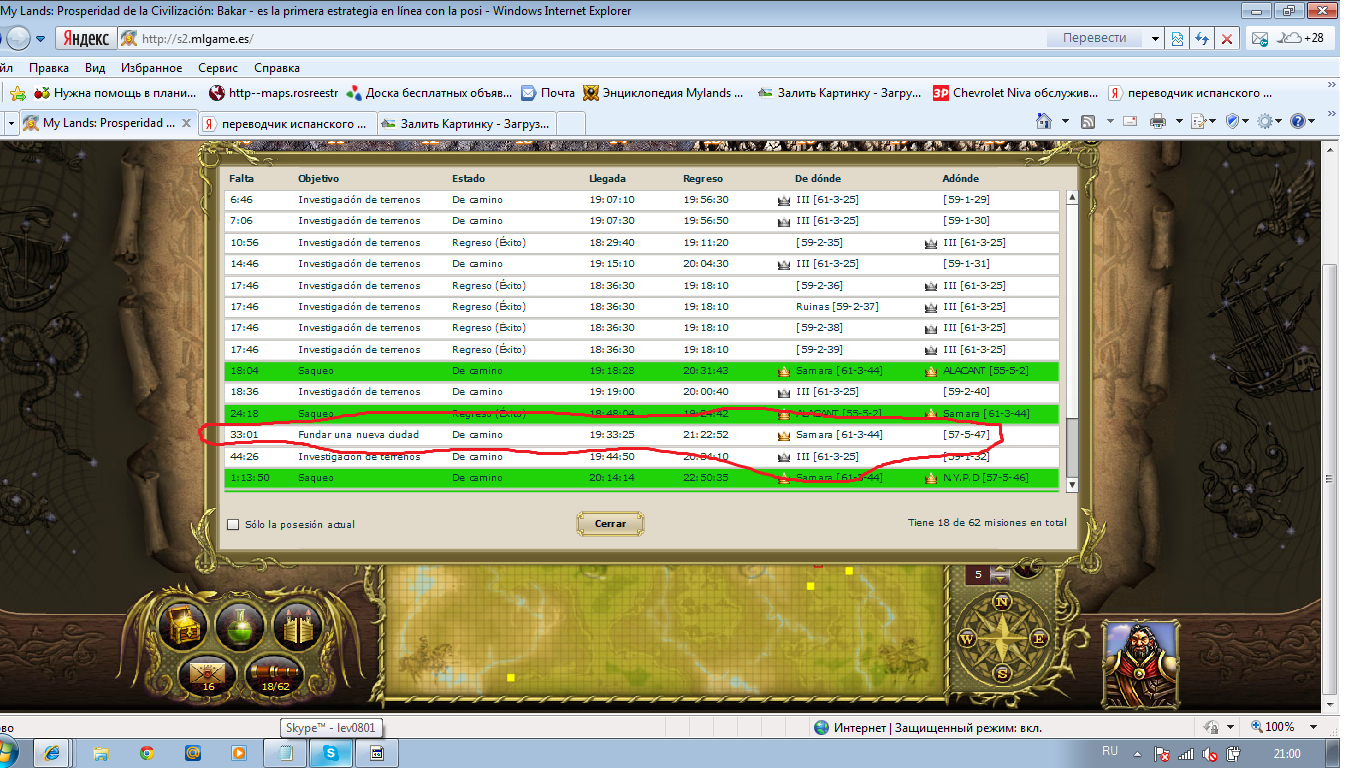Click the Refresh page icon

pyautogui.click(x=1203, y=39)
